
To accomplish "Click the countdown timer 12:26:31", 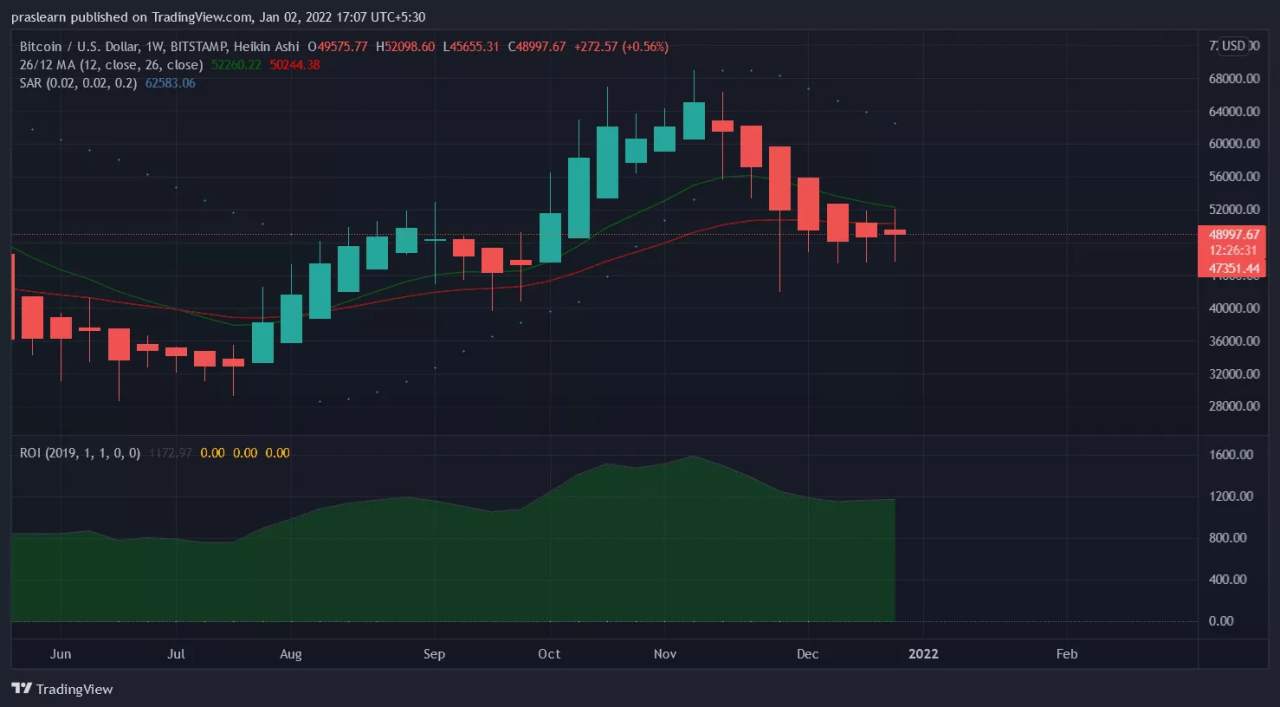I will [1233, 250].
